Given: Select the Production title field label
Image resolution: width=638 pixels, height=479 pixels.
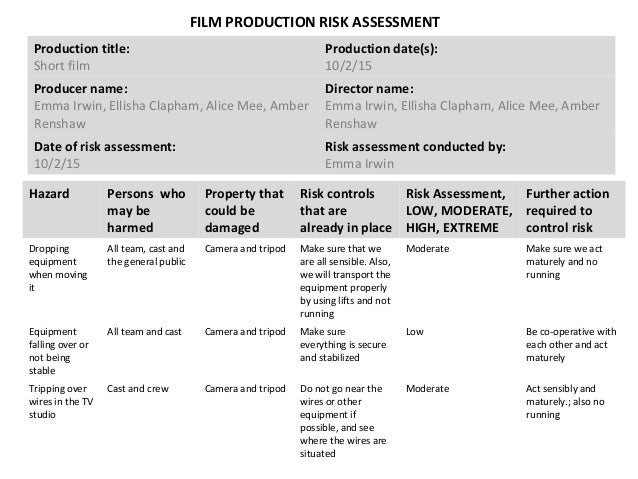Looking at the screenshot, I should click(82, 48).
